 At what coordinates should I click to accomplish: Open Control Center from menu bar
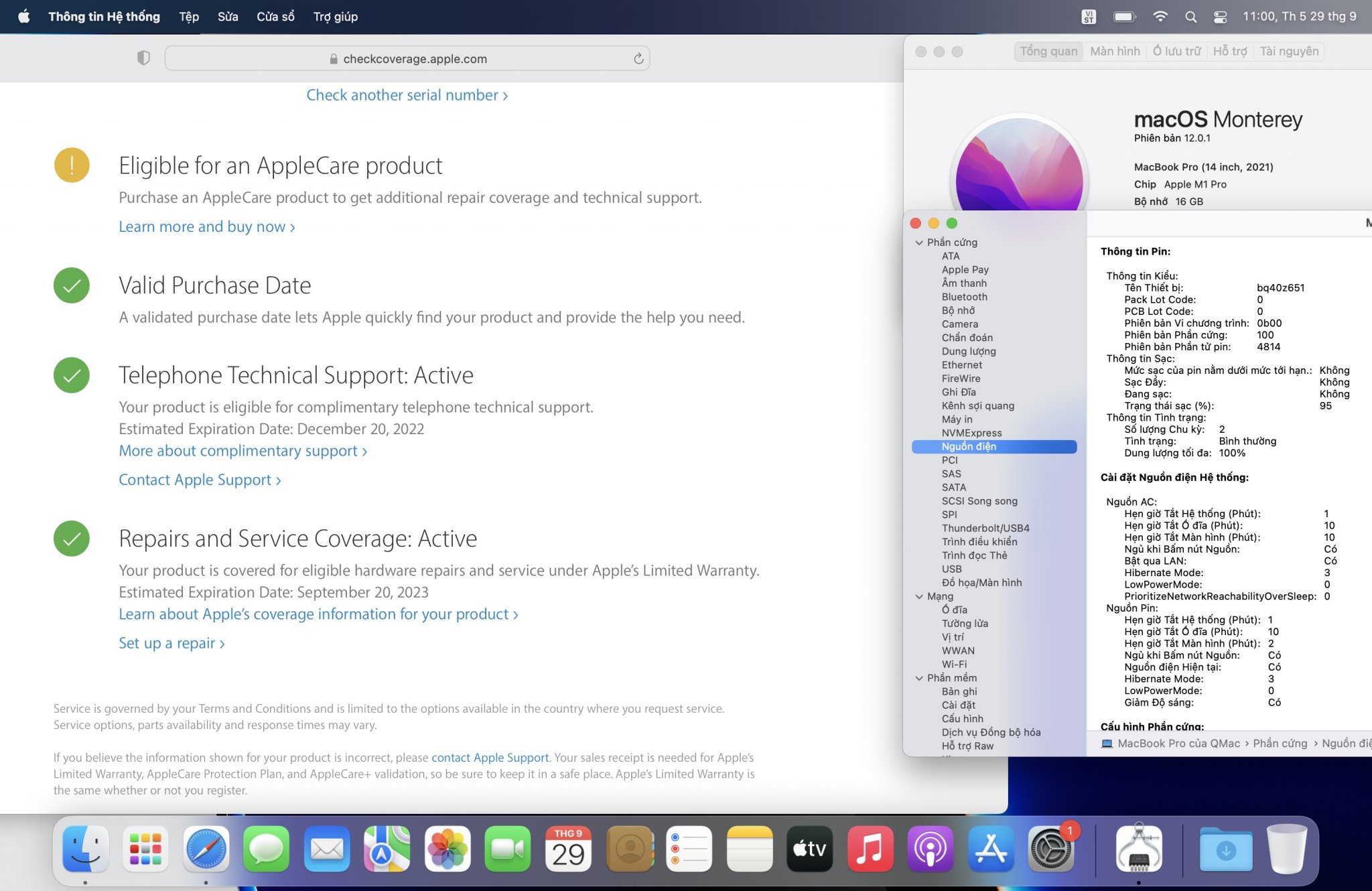1220,17
